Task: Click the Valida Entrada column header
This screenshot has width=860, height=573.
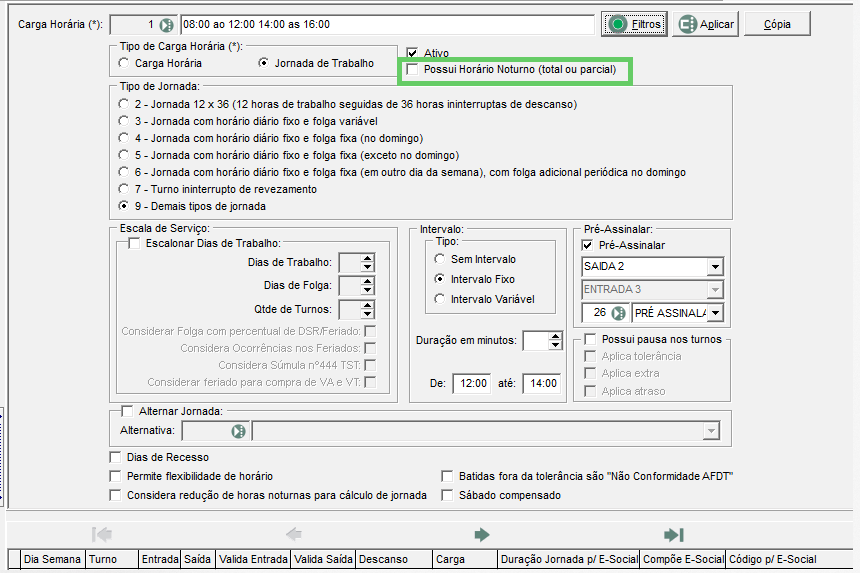Action: tap(253, 559)
